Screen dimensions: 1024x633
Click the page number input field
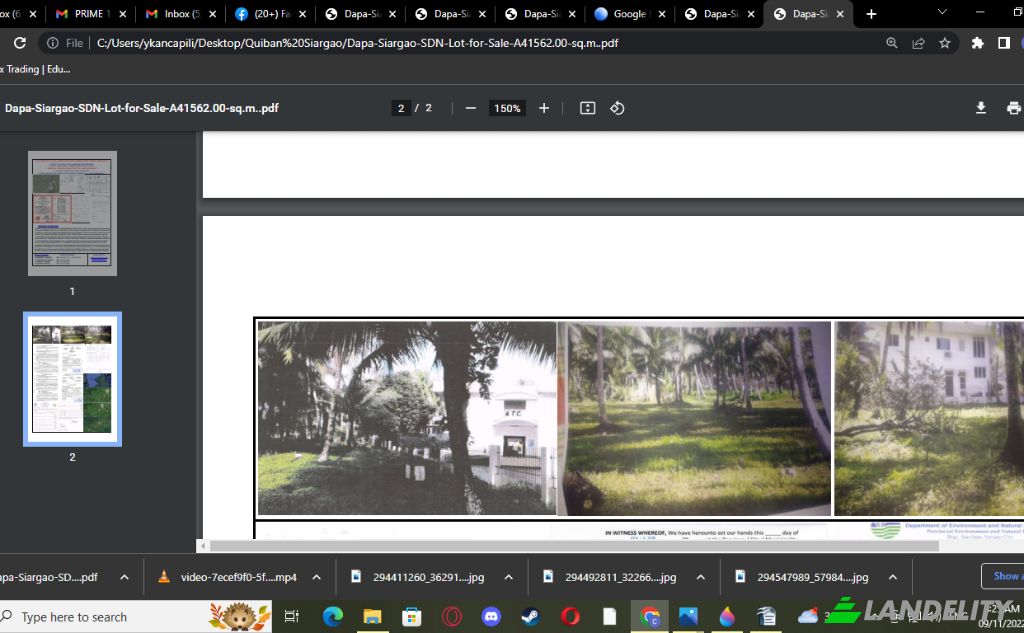tap(401, 108)
